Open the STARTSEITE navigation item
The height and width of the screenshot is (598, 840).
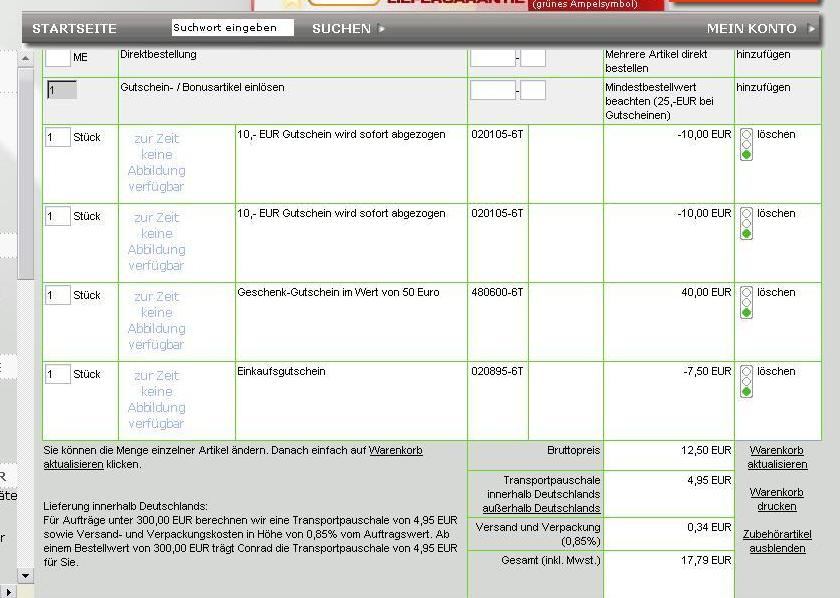pos(74,28)
